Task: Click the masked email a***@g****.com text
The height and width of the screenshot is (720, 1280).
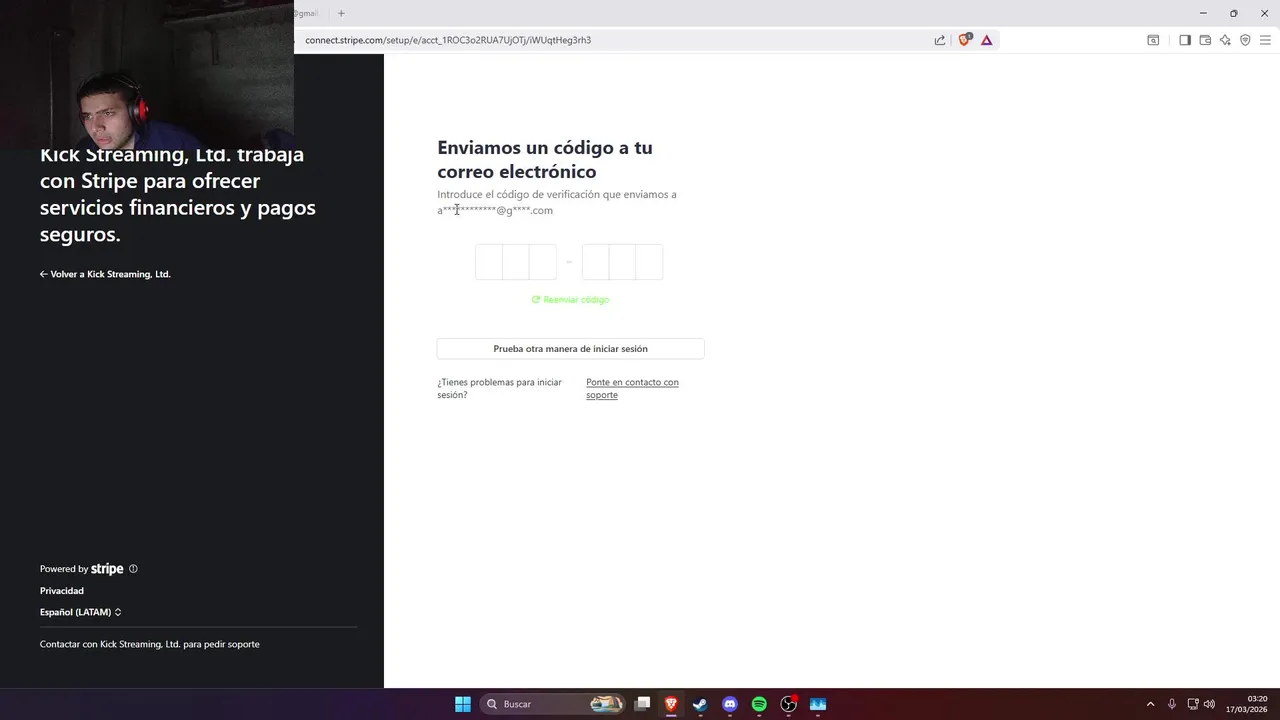Action: [x=495, y=210]
